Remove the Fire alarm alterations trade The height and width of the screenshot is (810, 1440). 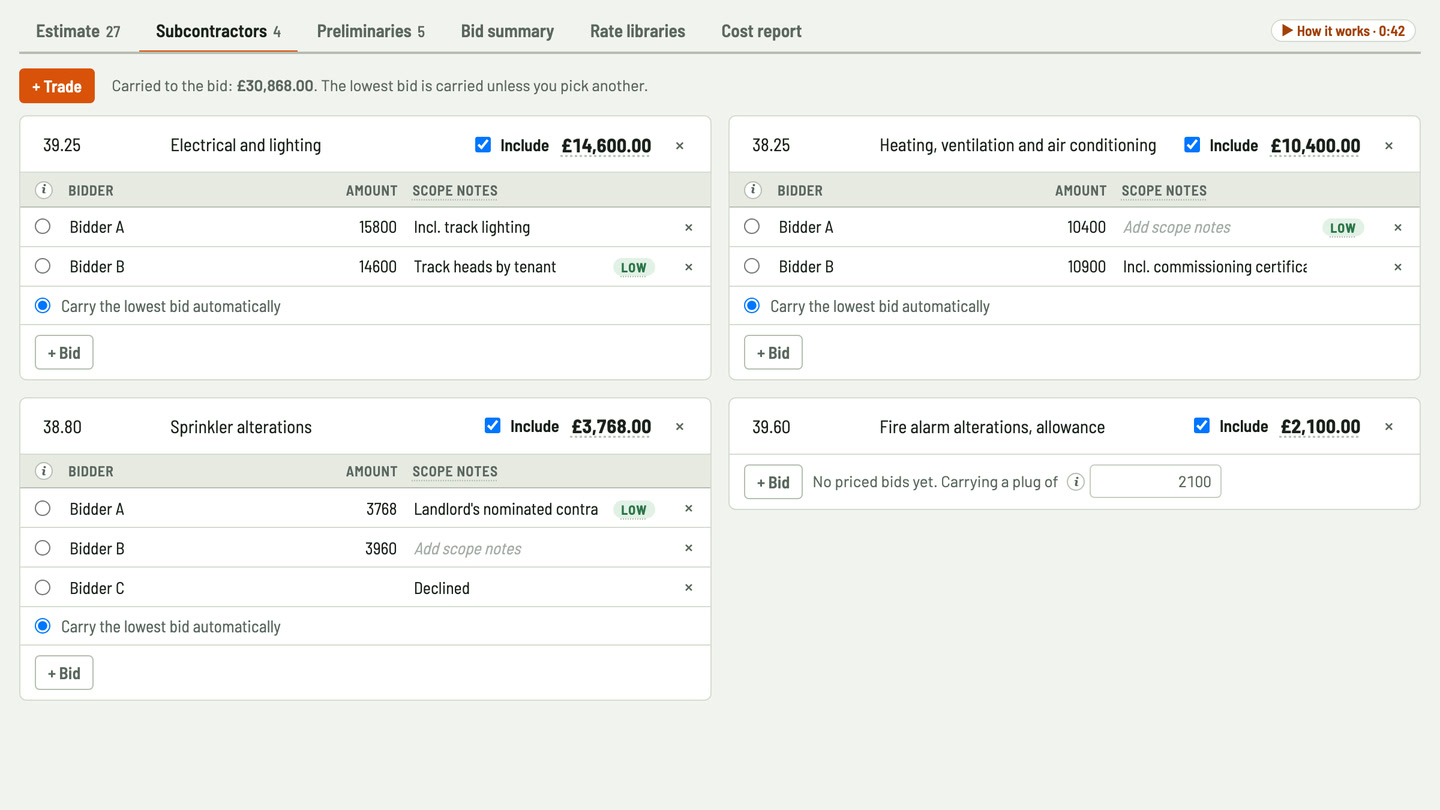click(1389, 427)
